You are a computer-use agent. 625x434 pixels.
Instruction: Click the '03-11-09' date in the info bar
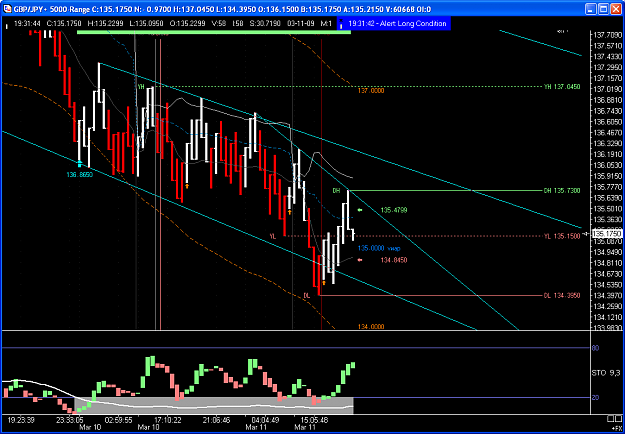click(299, 24)
